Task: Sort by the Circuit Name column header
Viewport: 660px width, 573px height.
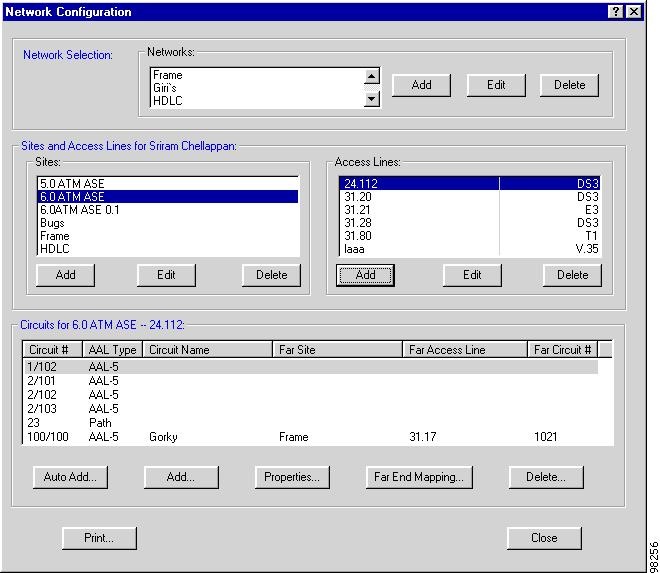Action: pyautogui.click(x=207, y=350)
